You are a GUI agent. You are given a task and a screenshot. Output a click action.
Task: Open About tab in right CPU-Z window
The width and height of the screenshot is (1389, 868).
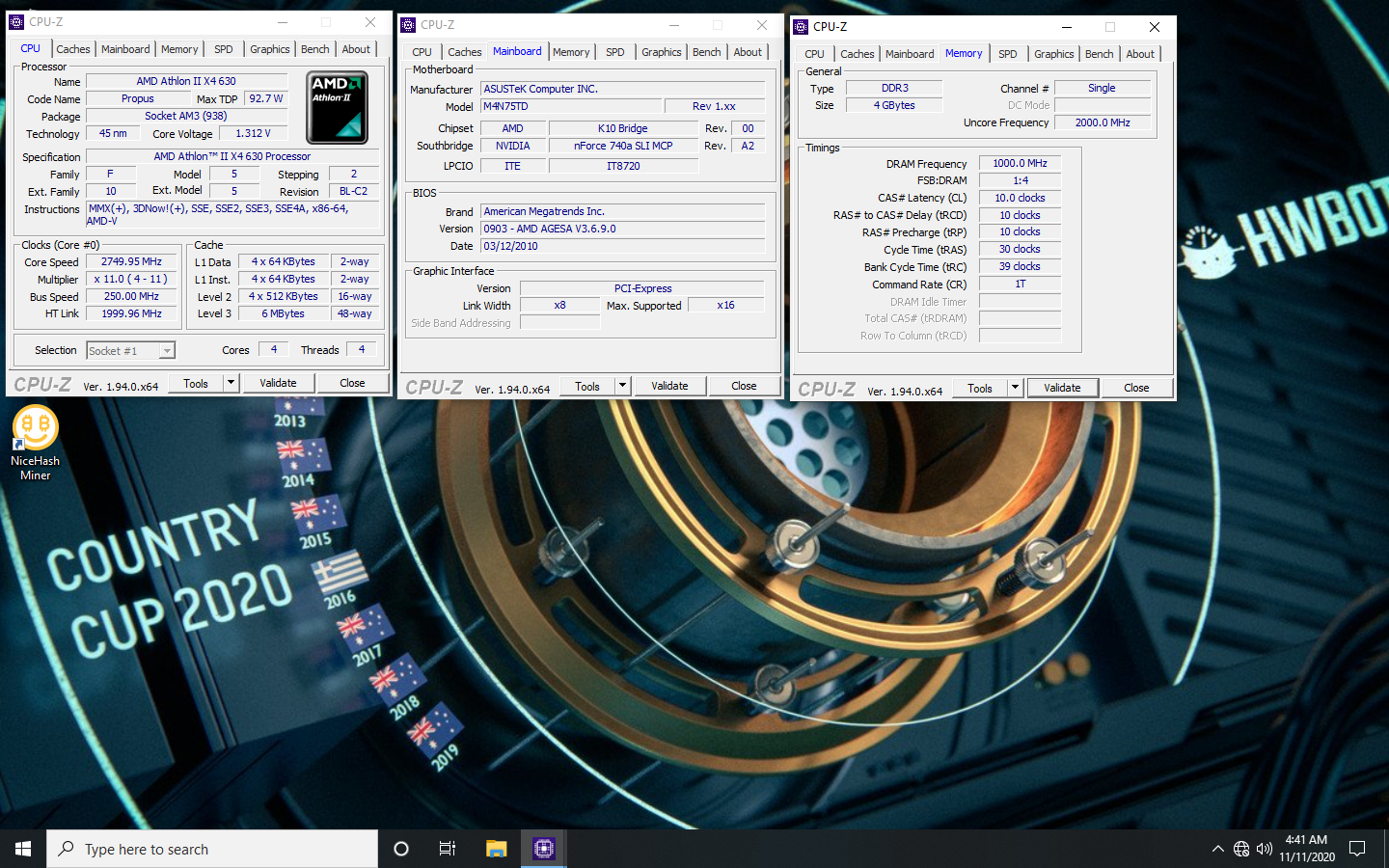[x=1140, y=54]
